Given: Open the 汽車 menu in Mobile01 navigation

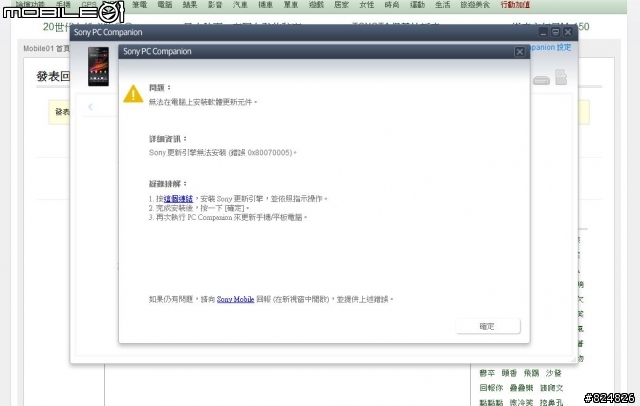Looking at the screenshot, I should pyautogui.click(x=240, y=5).
